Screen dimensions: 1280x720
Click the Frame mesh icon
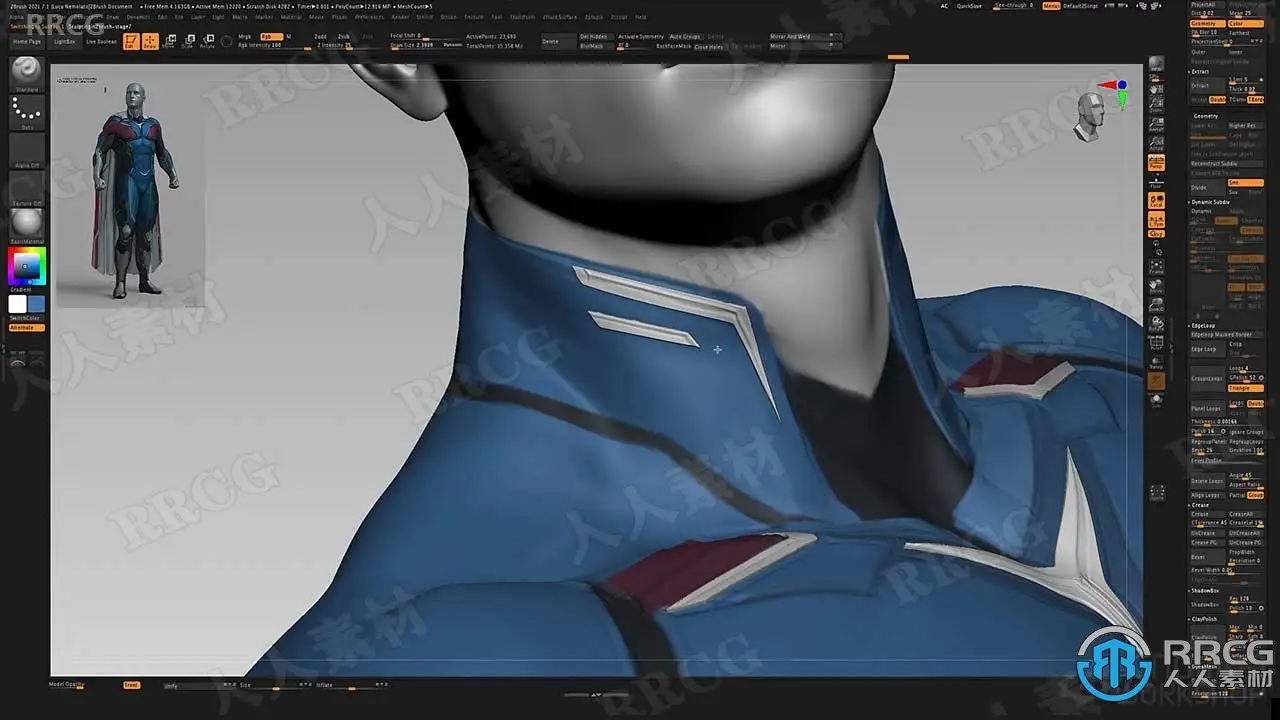(1156, 266)
